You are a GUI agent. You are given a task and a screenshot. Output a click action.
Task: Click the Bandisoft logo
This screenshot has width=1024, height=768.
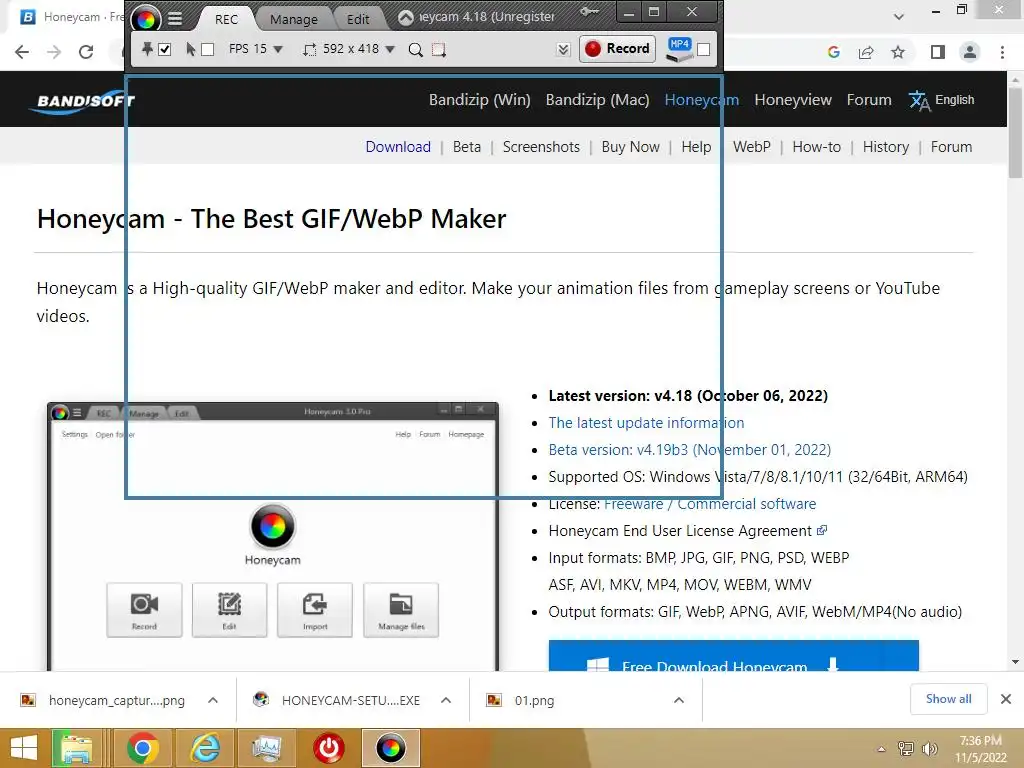82,101
